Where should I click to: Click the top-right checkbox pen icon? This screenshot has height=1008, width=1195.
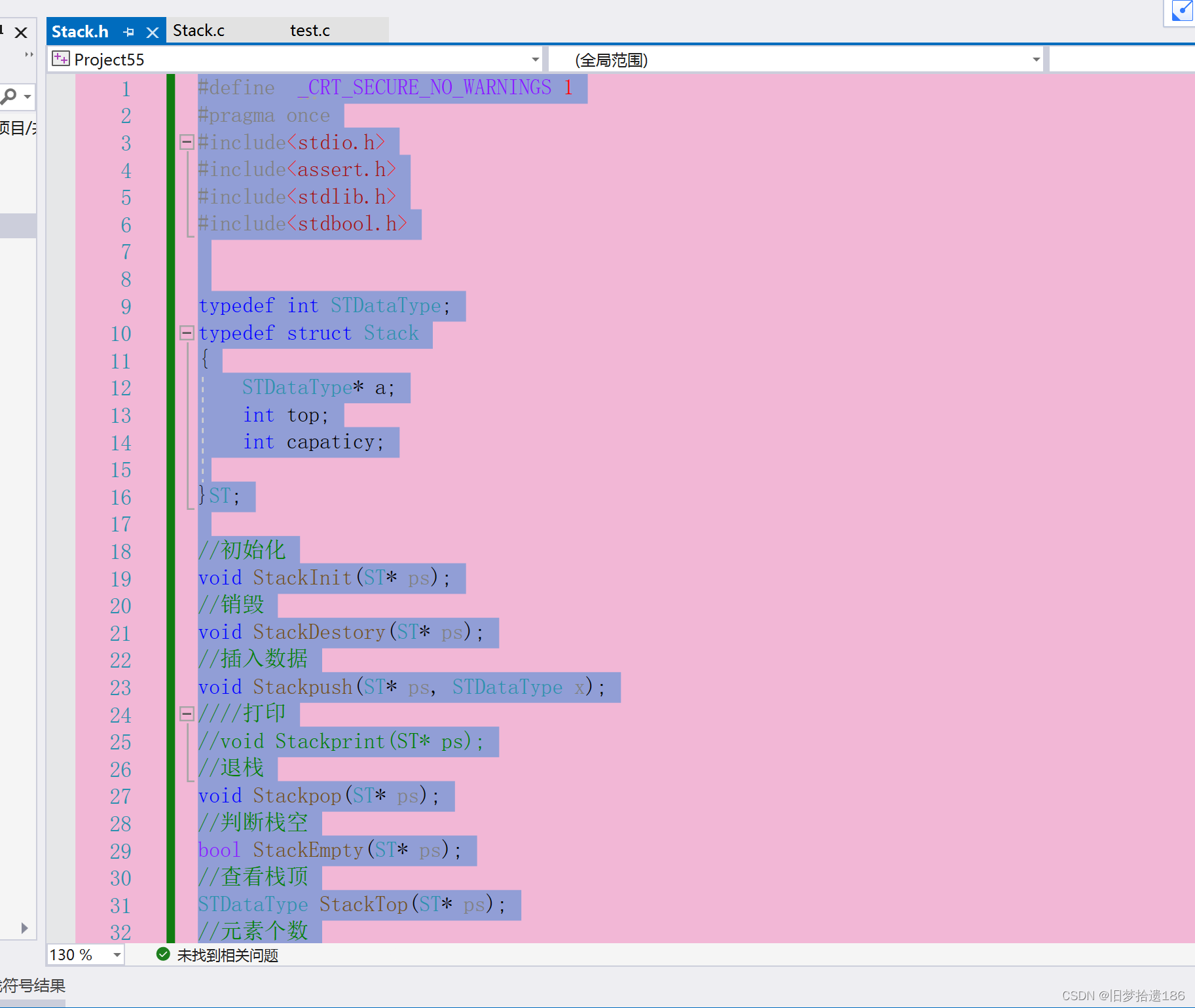[1182, 11]
